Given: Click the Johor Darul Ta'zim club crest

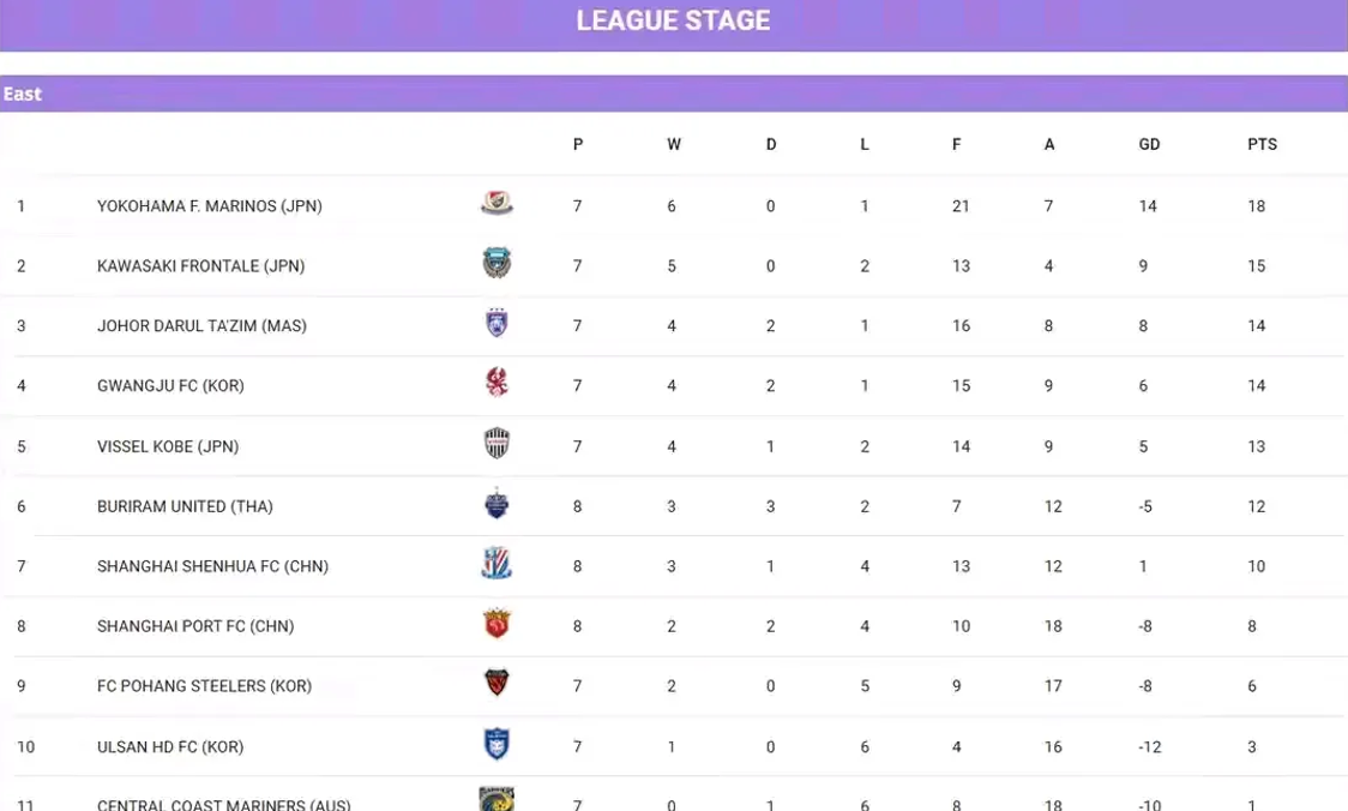Looking at the screenshot, I should point(496,324).
